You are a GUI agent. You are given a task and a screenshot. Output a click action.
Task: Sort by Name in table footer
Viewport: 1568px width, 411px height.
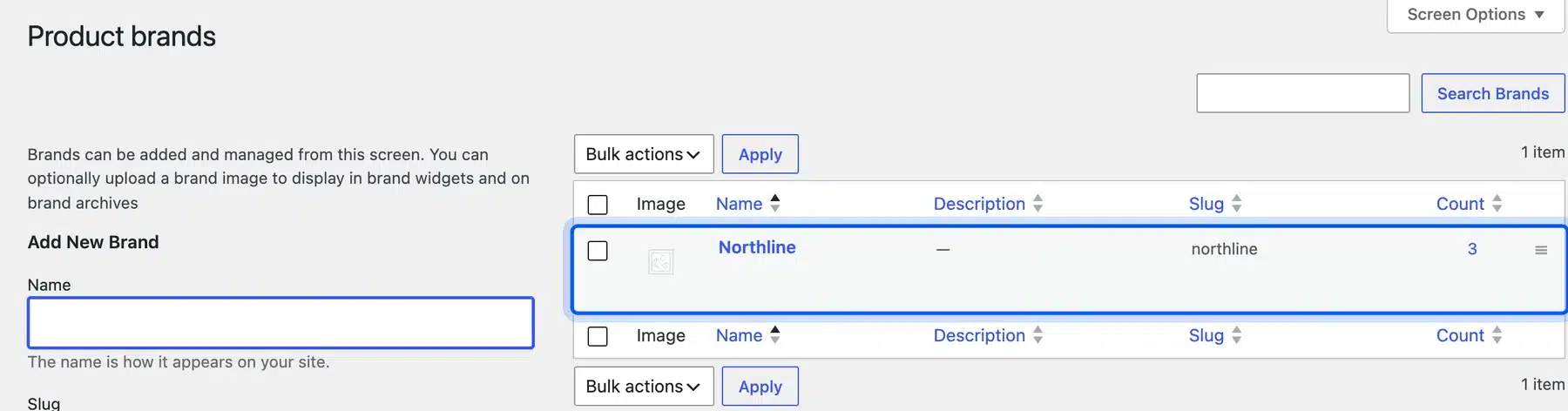[739, 335]
